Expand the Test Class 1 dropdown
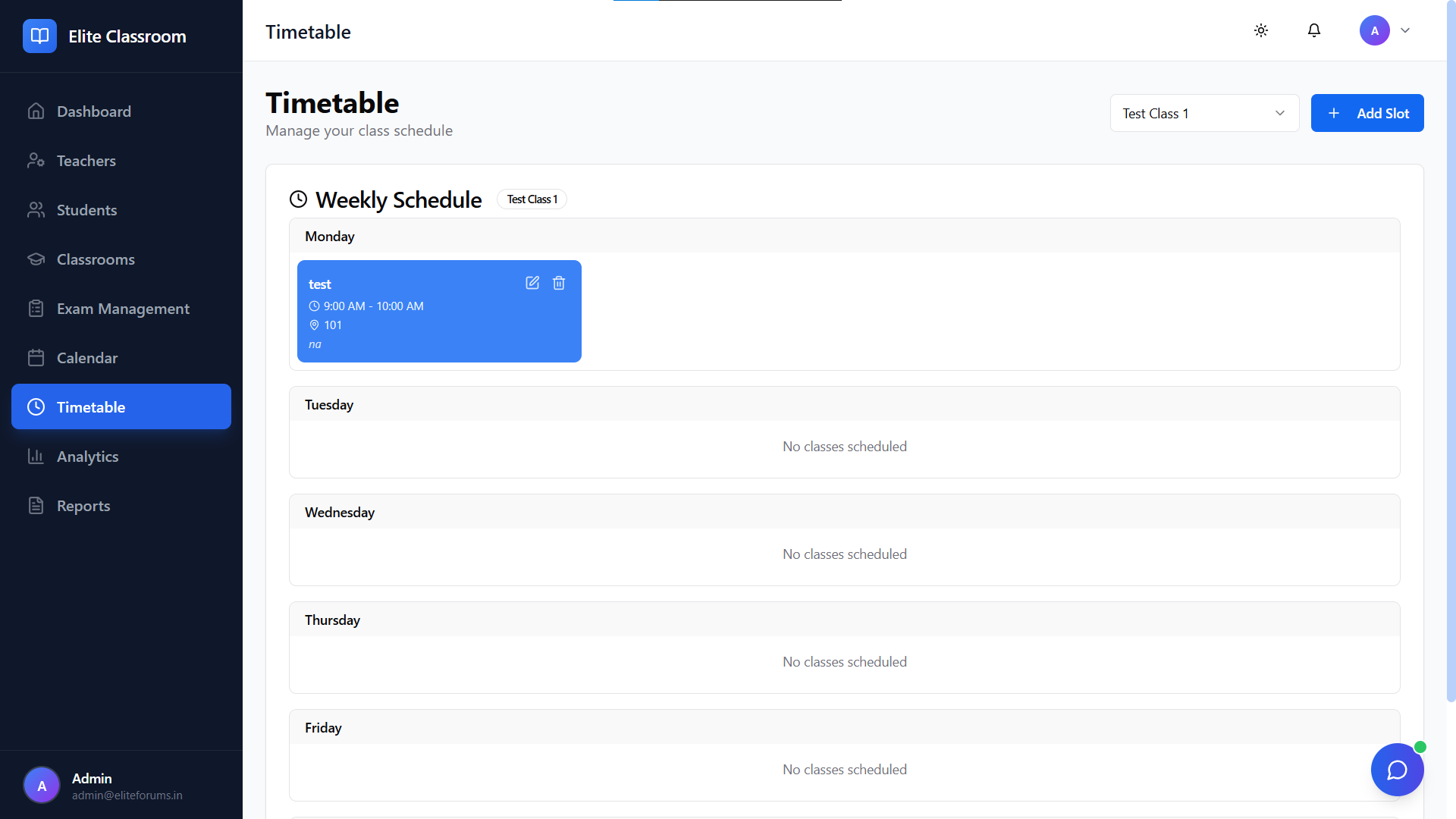Image resolution: width=1456 pixels, height=819 pixels. (1204, 113)
